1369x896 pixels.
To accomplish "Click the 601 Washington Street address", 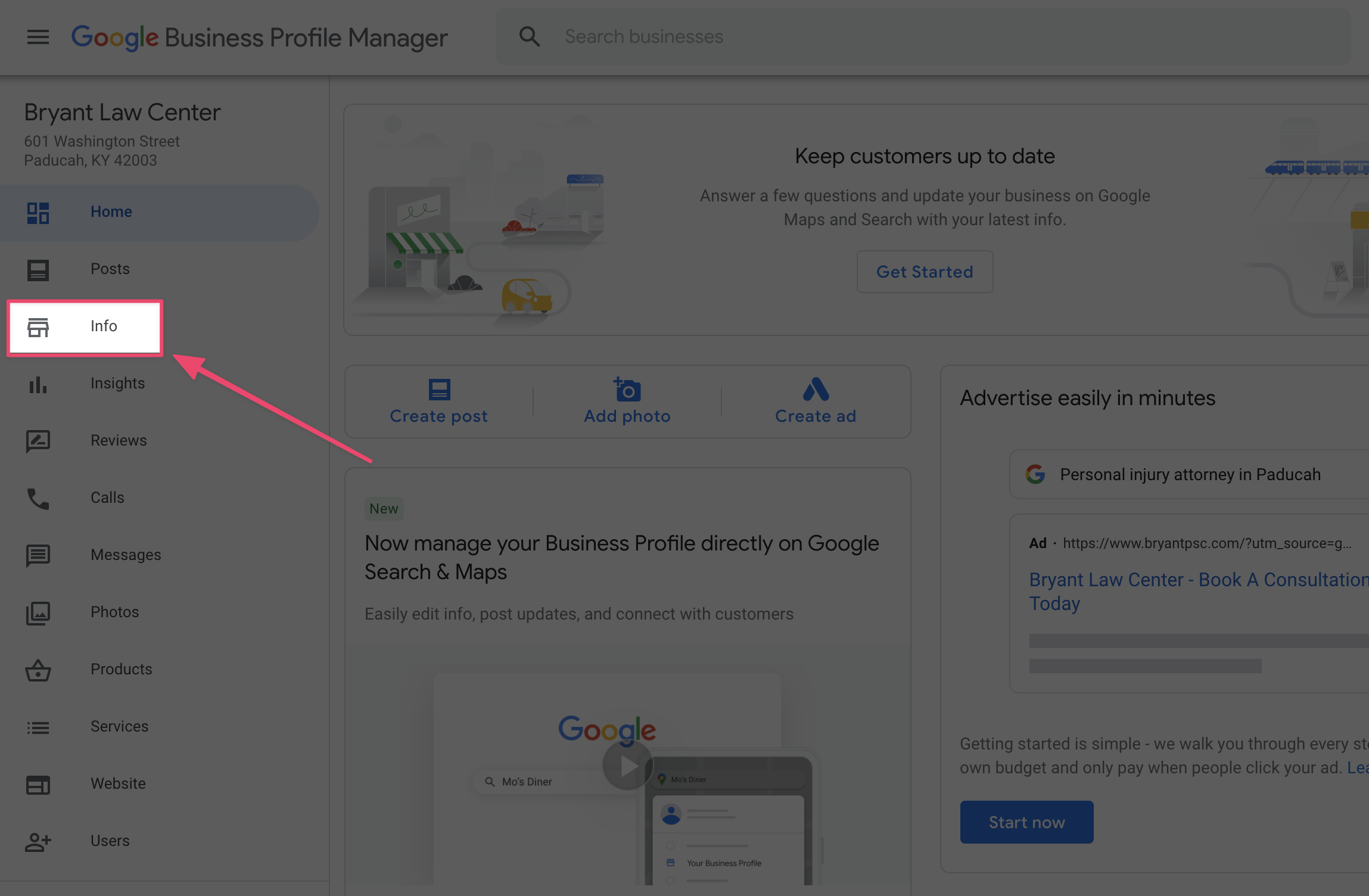I will 101,151.
